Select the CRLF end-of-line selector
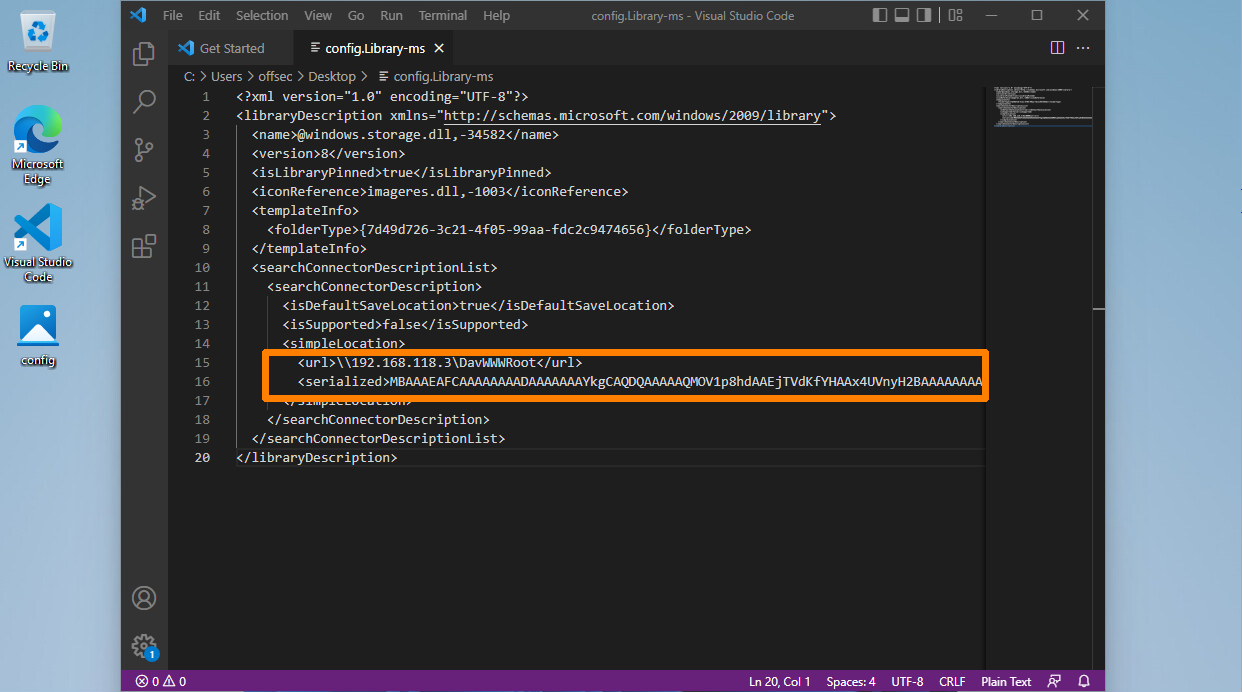The width and height of the screenshot is (1242, 692). (952, 682)
